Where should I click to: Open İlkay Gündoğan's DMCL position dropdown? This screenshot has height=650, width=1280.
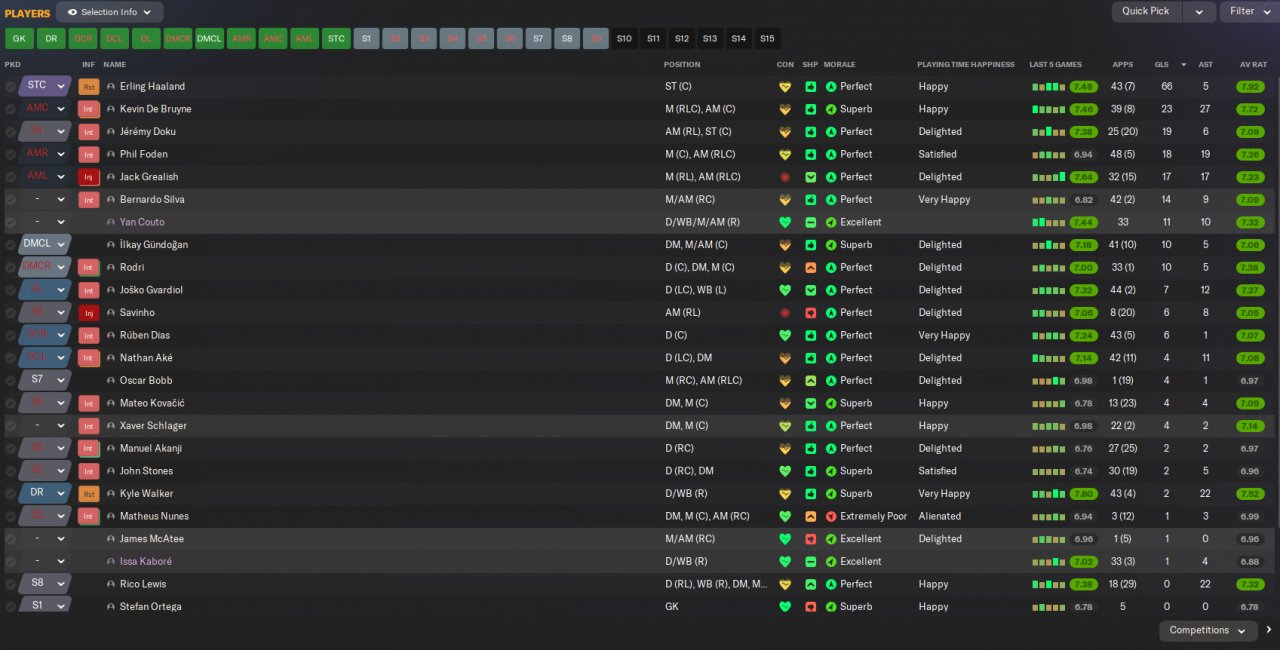45,244
